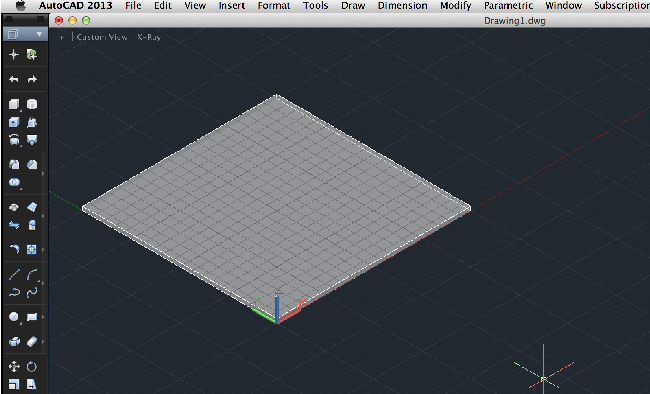Select the Line drawing tool
The image size is (650, 394).
tap(14, 274)
